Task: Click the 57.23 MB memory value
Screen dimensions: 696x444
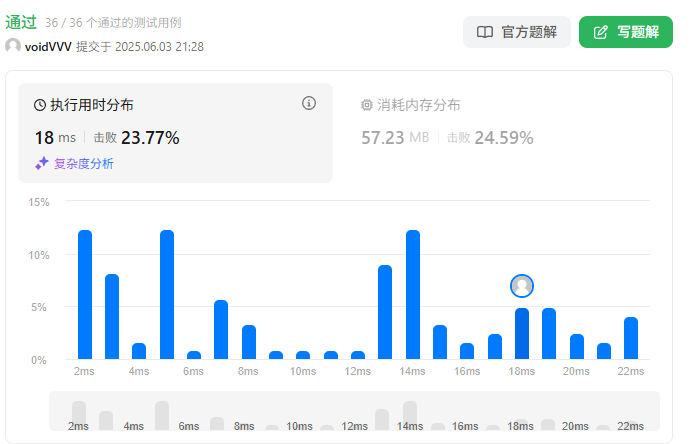Action: pyautogui.click(x=394, y=138)
